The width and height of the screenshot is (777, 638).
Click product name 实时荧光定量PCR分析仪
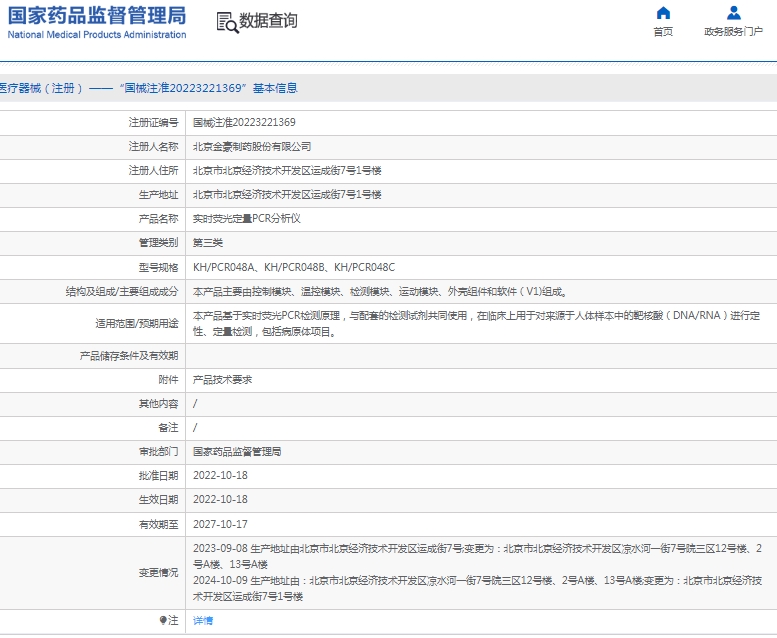[x=247, y=219]
